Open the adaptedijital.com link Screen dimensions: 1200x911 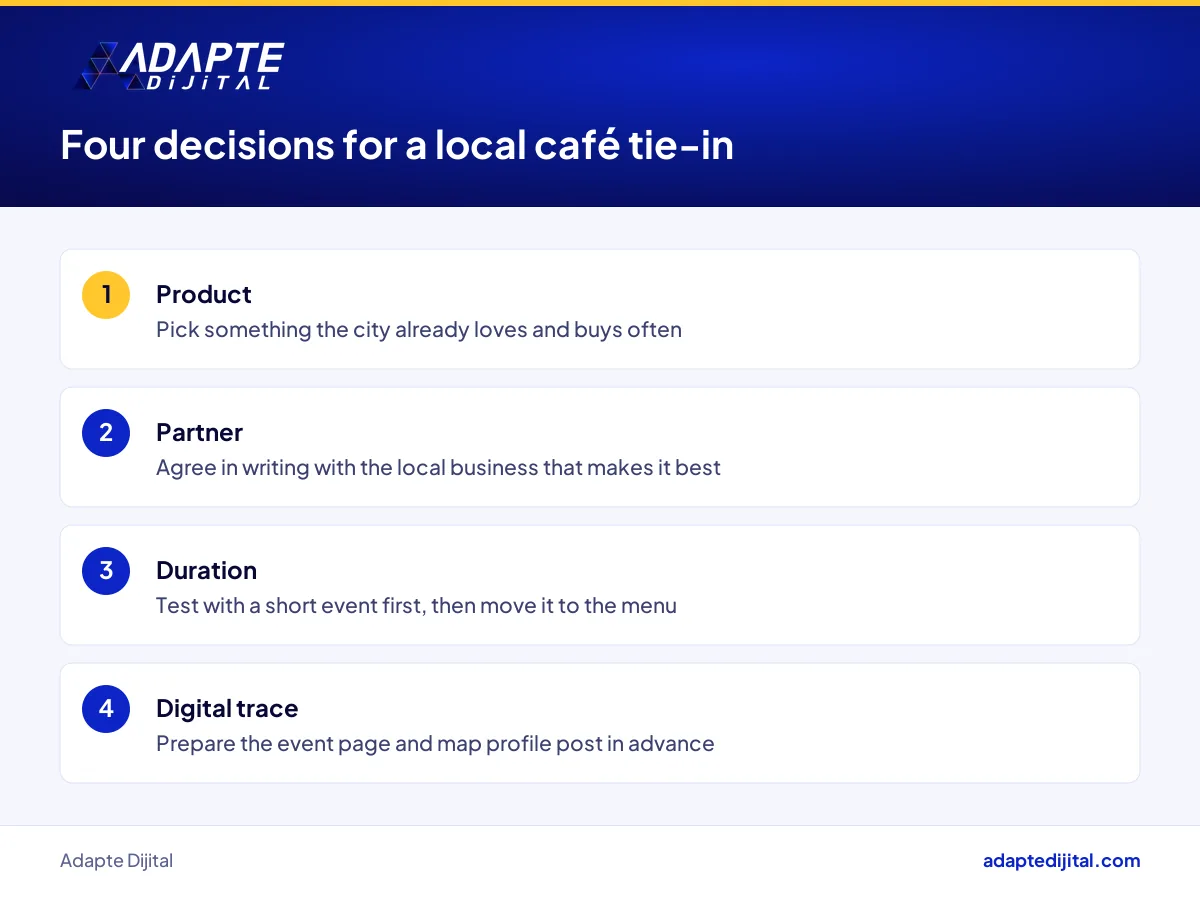1061,861
